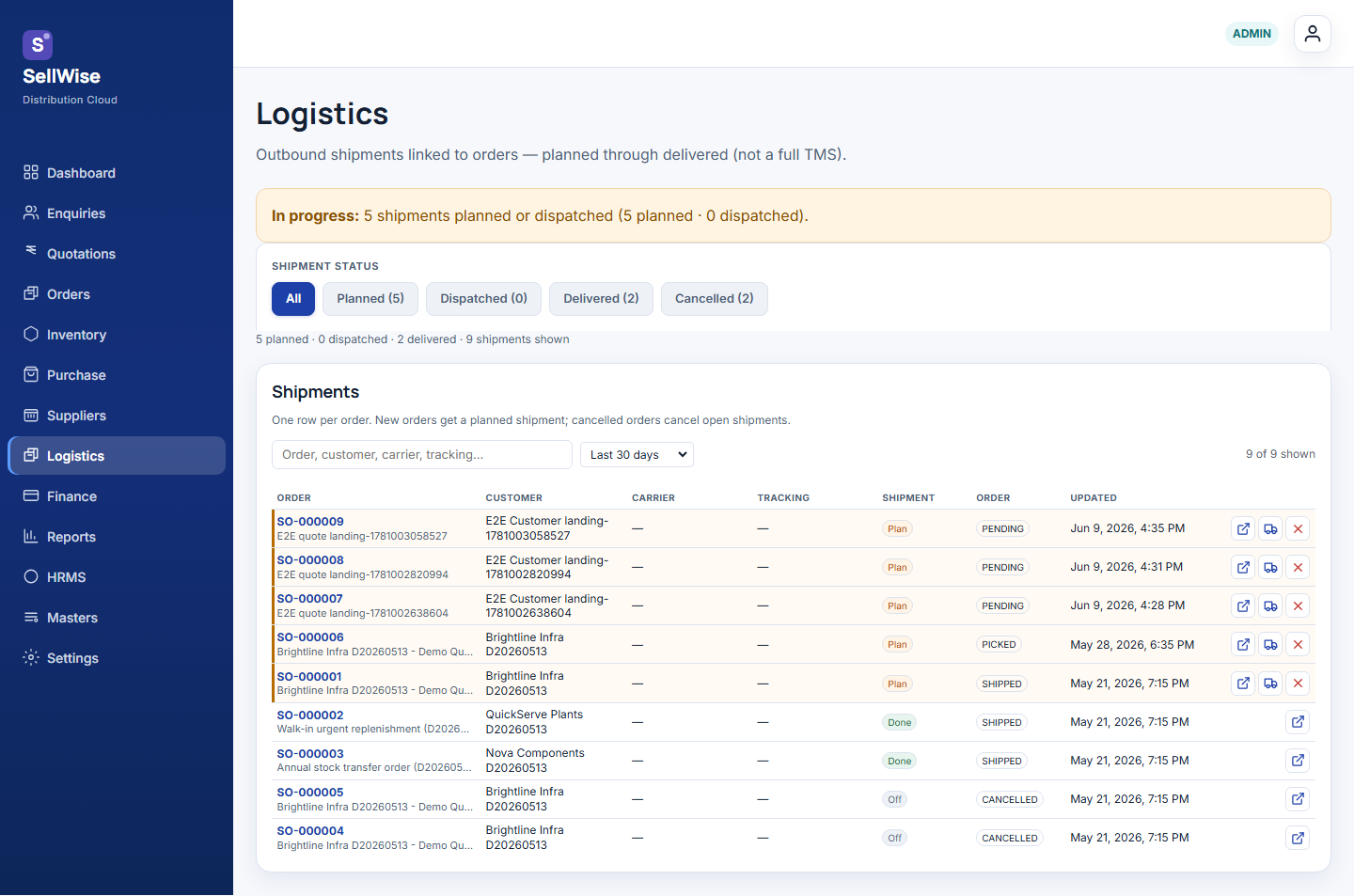The width and height of the screenshot is (1354, 896).
Task: Open SO-000001 row's external link icon
Action: 1243,684
